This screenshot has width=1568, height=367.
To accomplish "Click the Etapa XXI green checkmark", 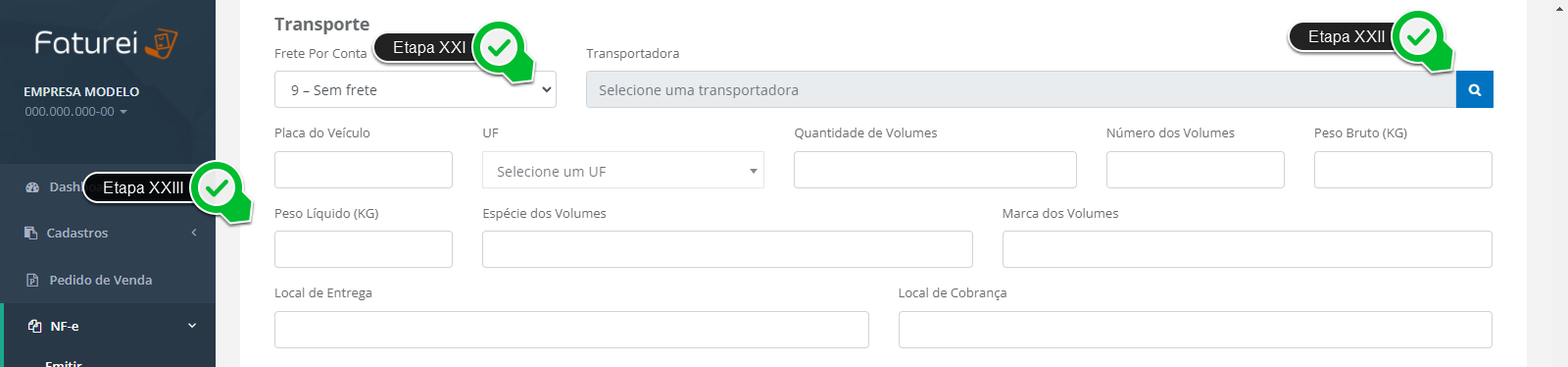I will point(500,46).
